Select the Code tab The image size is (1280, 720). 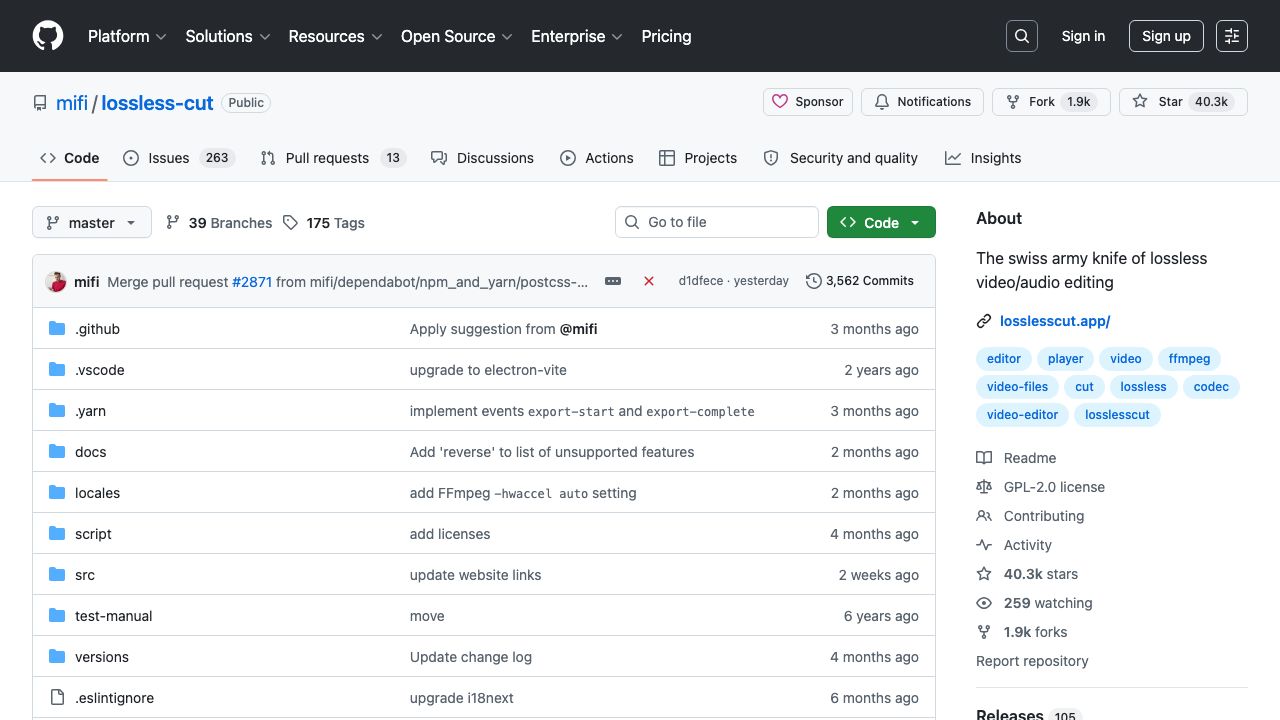[x=70, y=158]
